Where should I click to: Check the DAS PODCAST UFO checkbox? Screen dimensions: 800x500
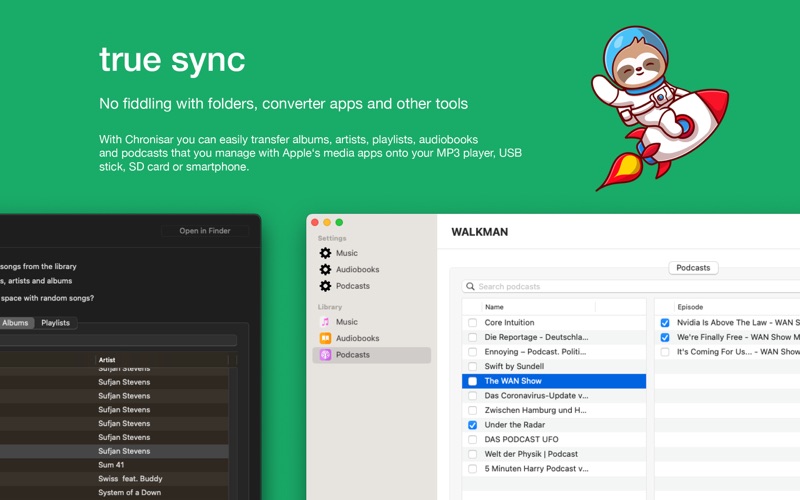point(472,439)
